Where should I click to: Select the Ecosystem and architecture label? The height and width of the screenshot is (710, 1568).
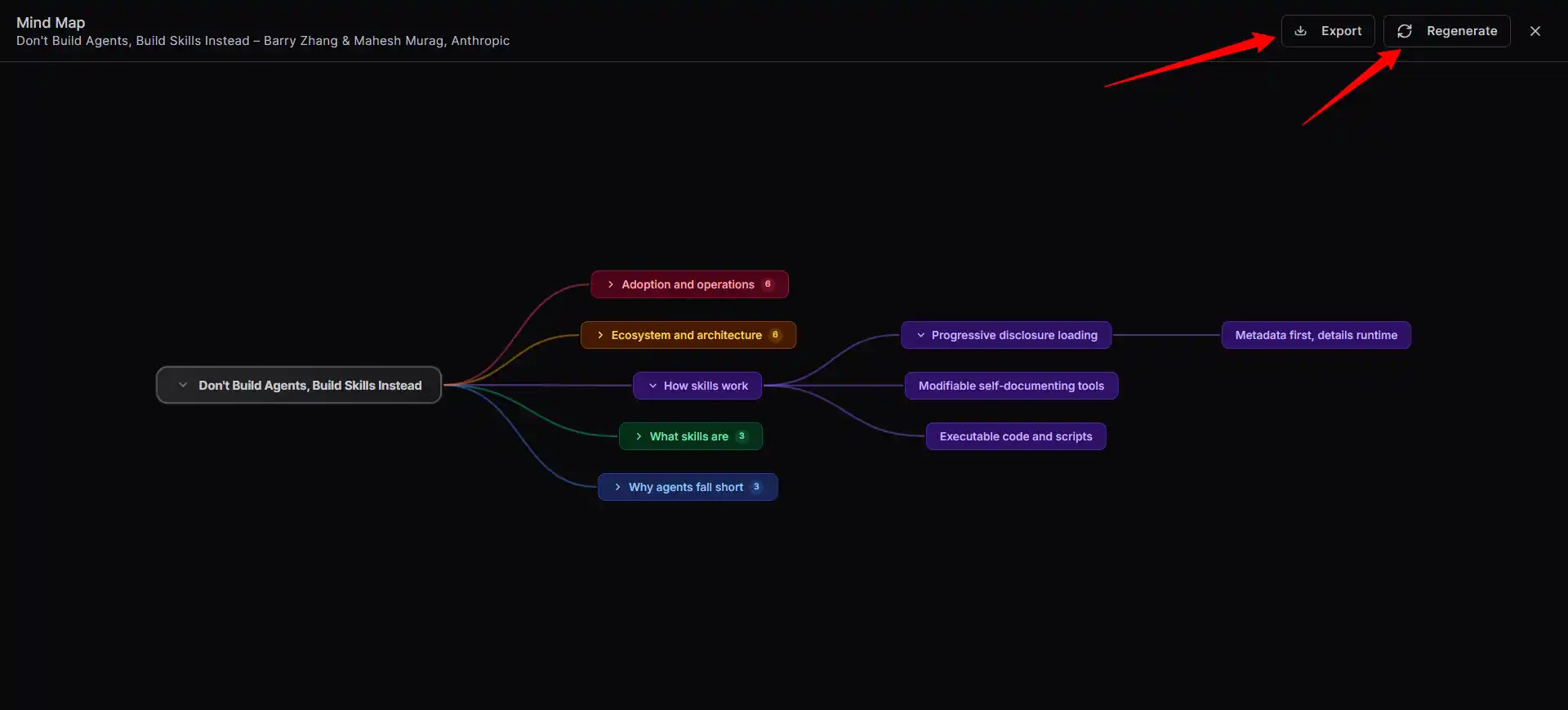pos(686,335)
